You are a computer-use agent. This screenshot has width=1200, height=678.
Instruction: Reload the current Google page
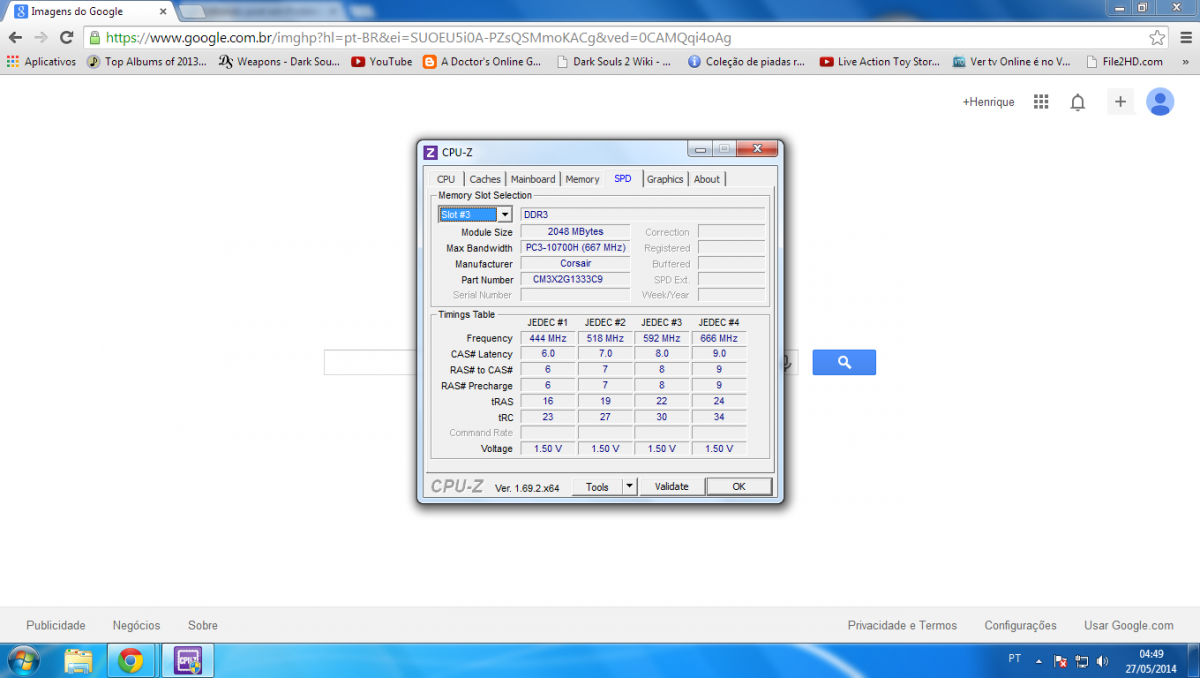[67, 37]
